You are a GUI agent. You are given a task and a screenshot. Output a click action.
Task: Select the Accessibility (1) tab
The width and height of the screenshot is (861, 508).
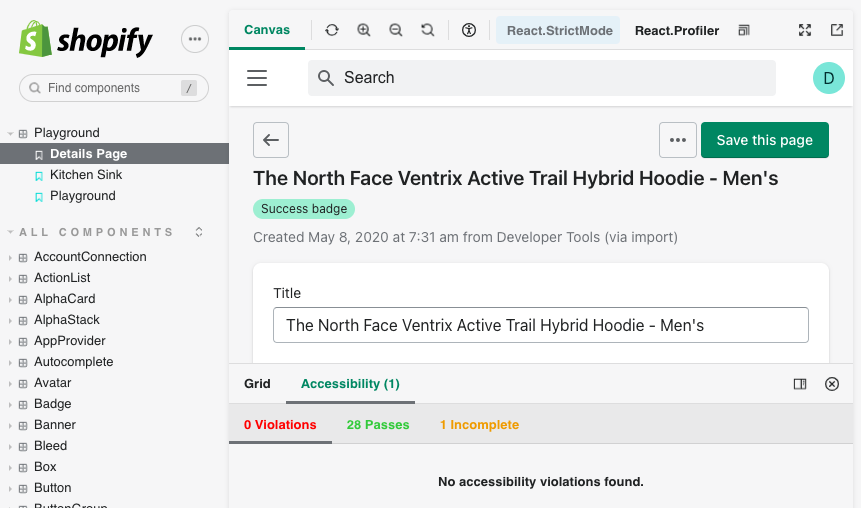pos(350,383)
